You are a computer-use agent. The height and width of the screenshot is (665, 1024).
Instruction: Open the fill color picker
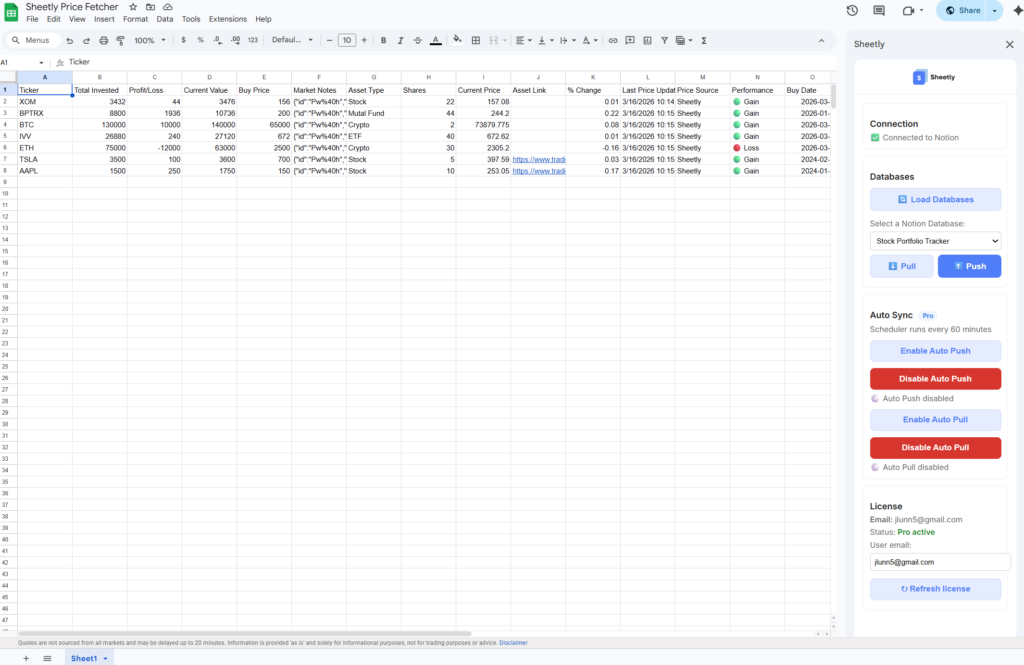click(457, 40)
